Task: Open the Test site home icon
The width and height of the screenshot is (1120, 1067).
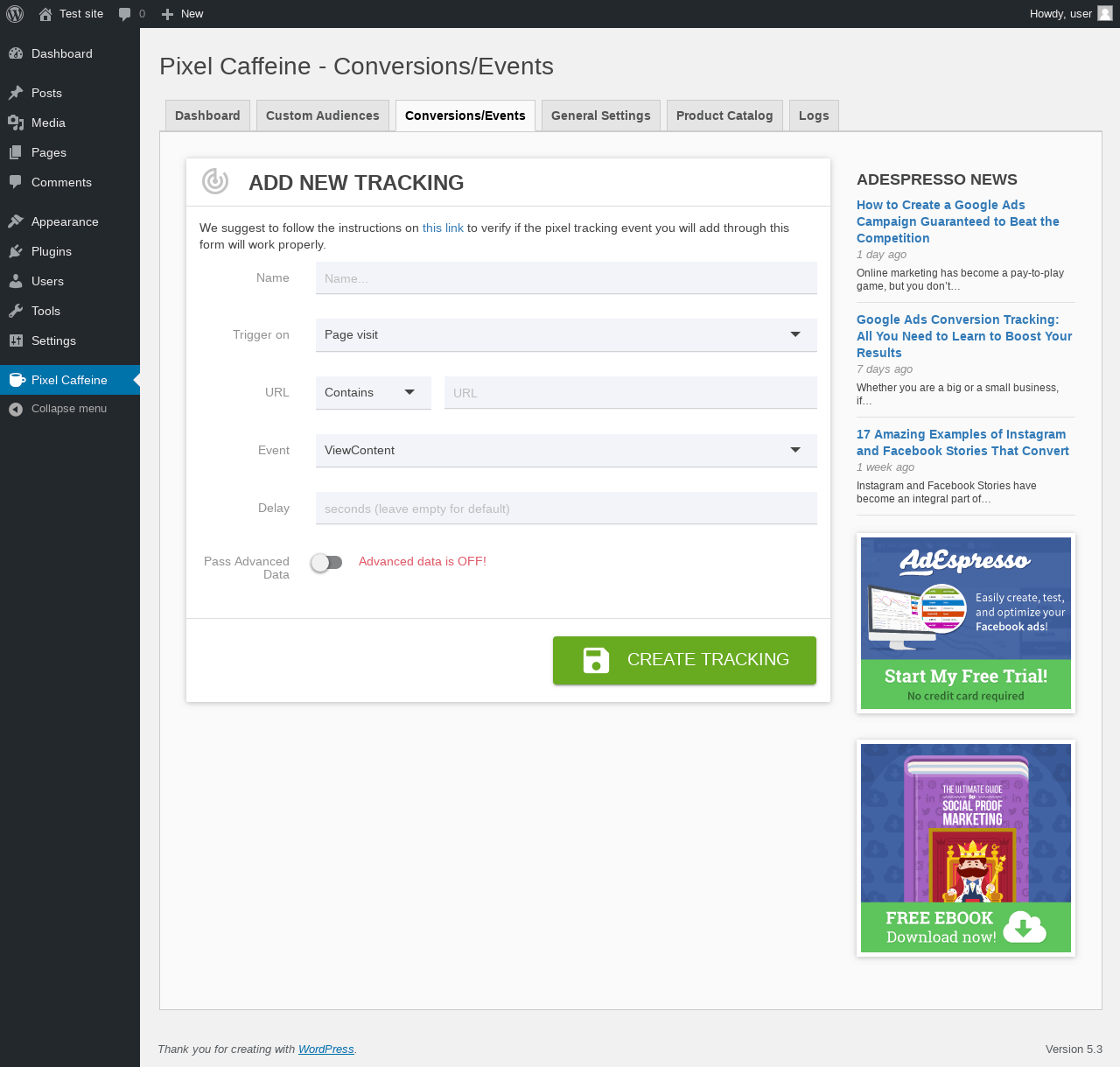Action: point(45,14)
